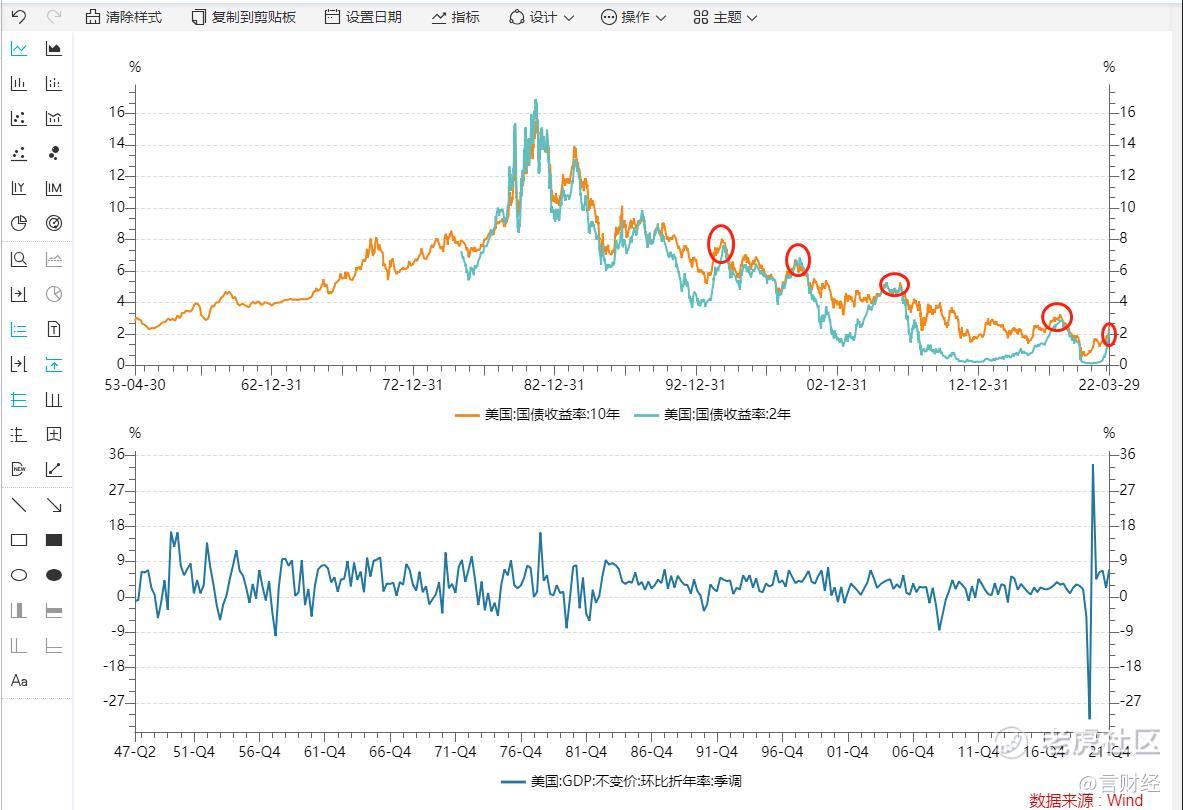Click the 22-03-29 date axis label
The width and height of the screenshot is (1183, 810).
(x=1109, y=385)
